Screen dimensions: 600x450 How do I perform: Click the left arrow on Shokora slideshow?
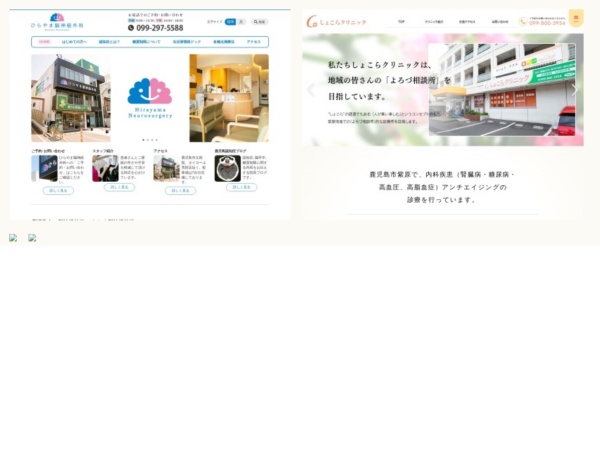pyautogui.click(x=310, y=90)
